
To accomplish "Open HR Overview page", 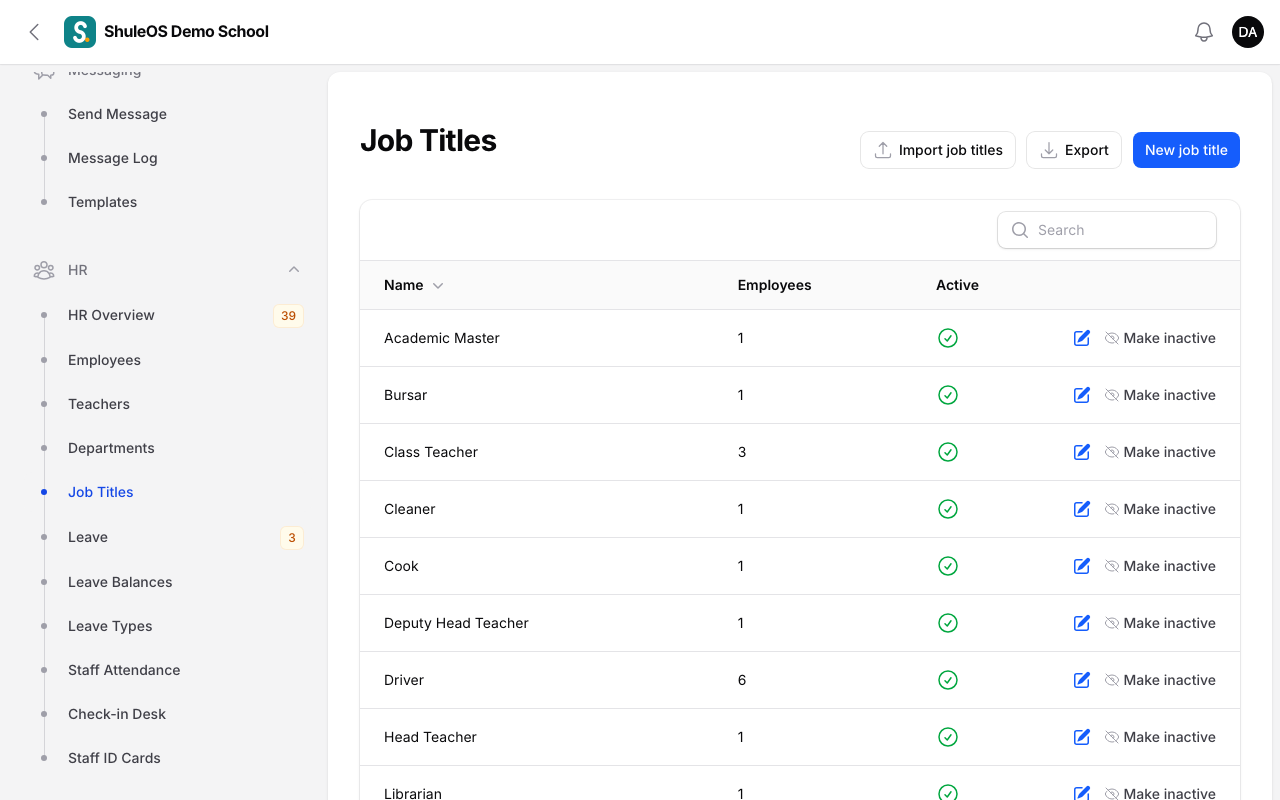I will pyautogui.click(x=111, y=315).
